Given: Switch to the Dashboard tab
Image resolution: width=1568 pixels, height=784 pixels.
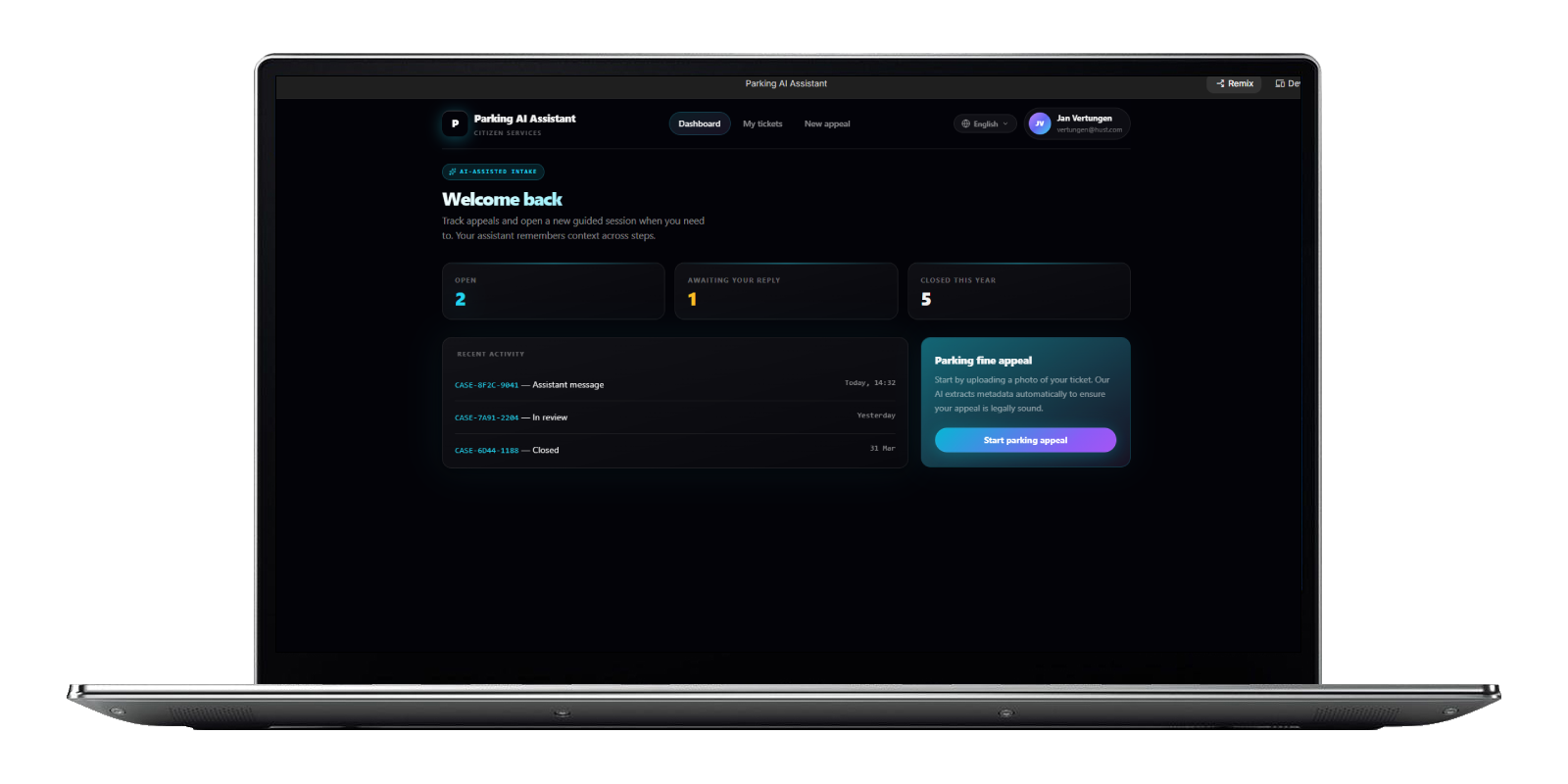Looking at the screenshot, I should pos(699,123).
